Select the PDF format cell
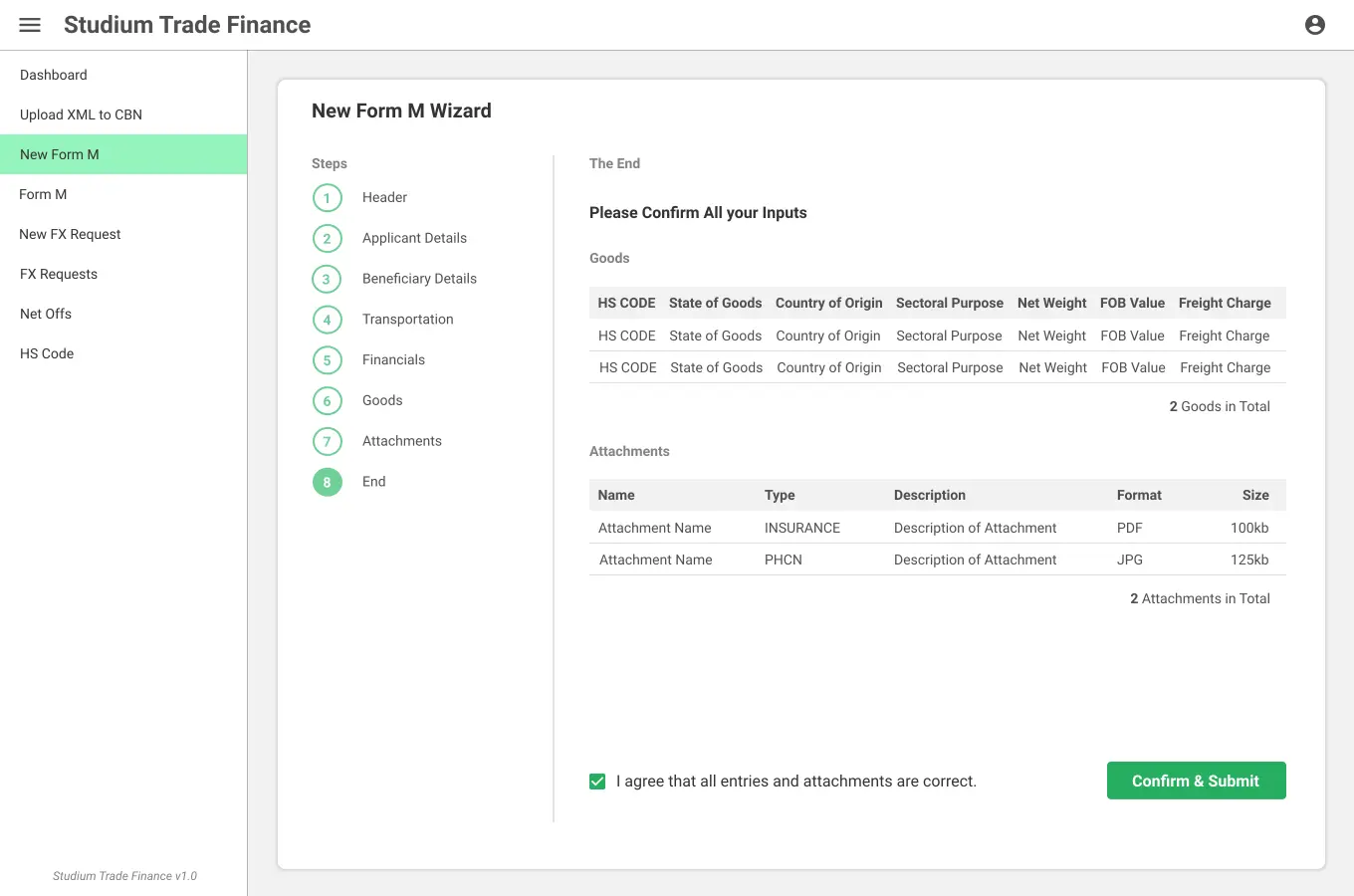This screenshot has height=896, width=1354. pyautogui.click(x=1130, y=528)
